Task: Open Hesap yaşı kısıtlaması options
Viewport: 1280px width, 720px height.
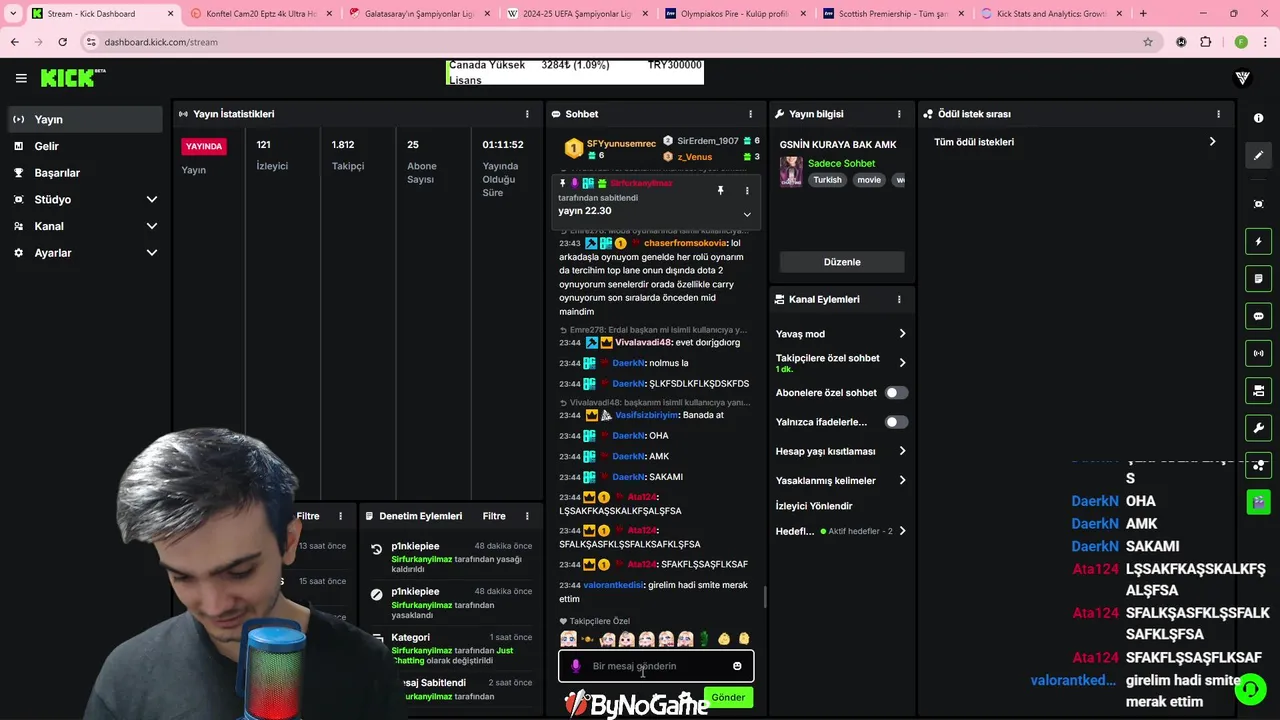Action: [x=902, y=451]
